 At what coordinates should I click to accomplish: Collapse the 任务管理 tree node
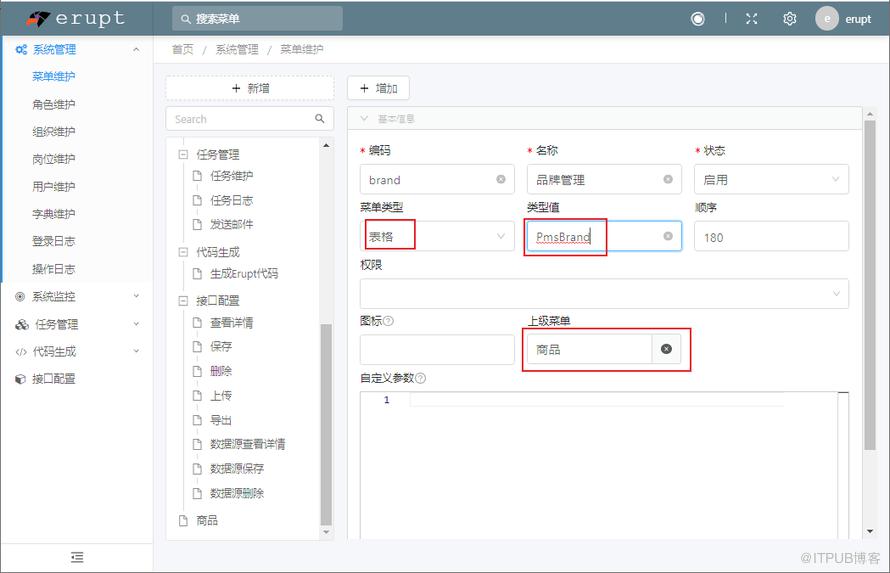183,154
